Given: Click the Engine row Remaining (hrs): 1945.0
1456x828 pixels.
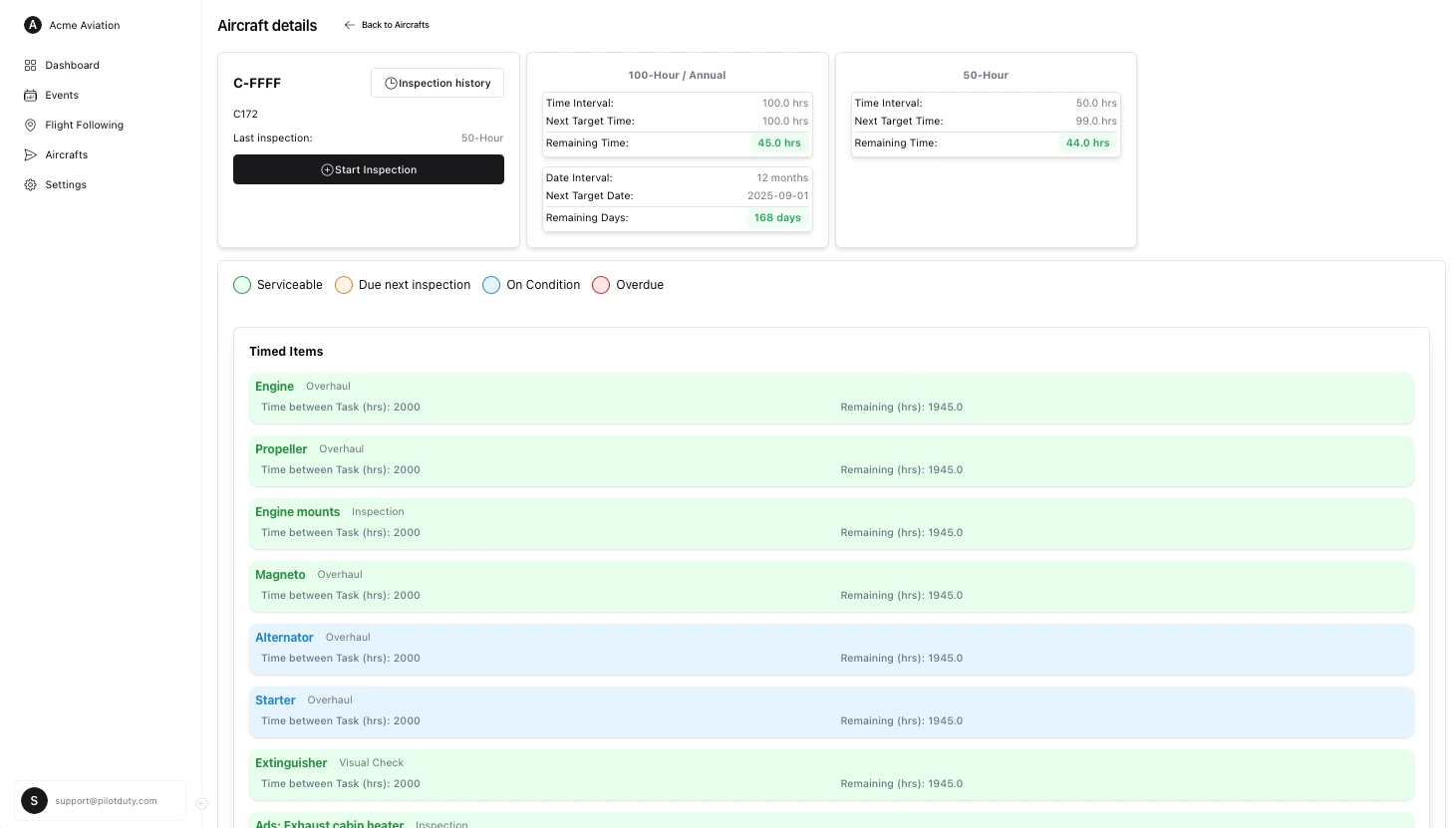Looking at the screenshot, I should coord(901,408).
